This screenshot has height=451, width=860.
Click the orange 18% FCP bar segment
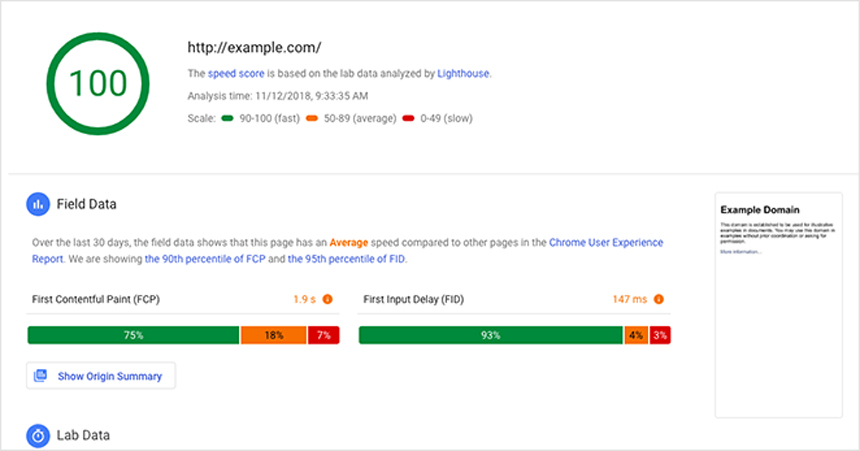[274, 335]
